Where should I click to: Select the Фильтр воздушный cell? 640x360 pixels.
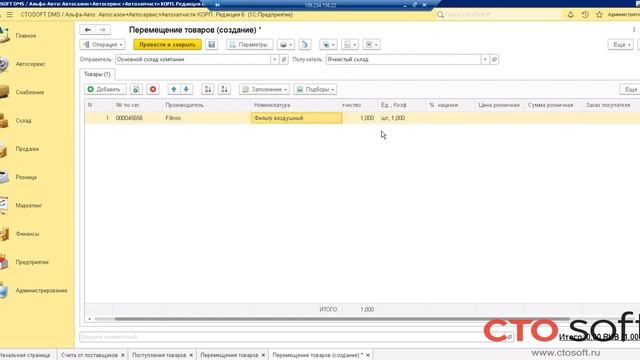pyautogui.click(x=296, y=118)
